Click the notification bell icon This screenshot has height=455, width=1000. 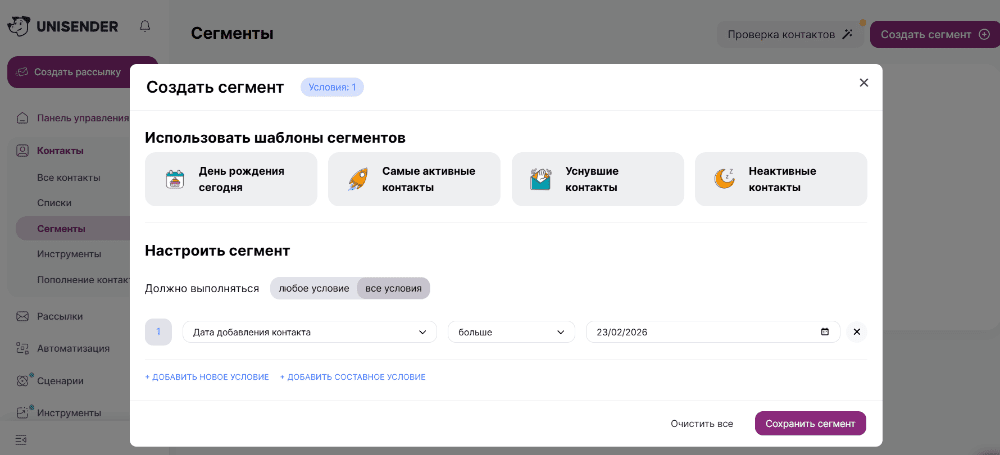(x=146, y=26)
